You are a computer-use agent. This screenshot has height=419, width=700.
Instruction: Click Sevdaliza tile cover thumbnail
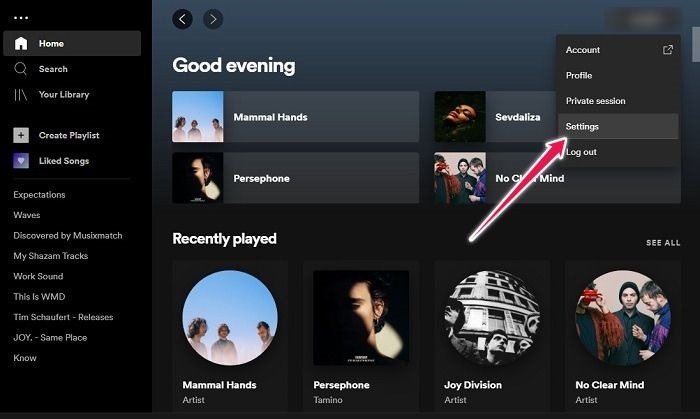click(460, 117)
